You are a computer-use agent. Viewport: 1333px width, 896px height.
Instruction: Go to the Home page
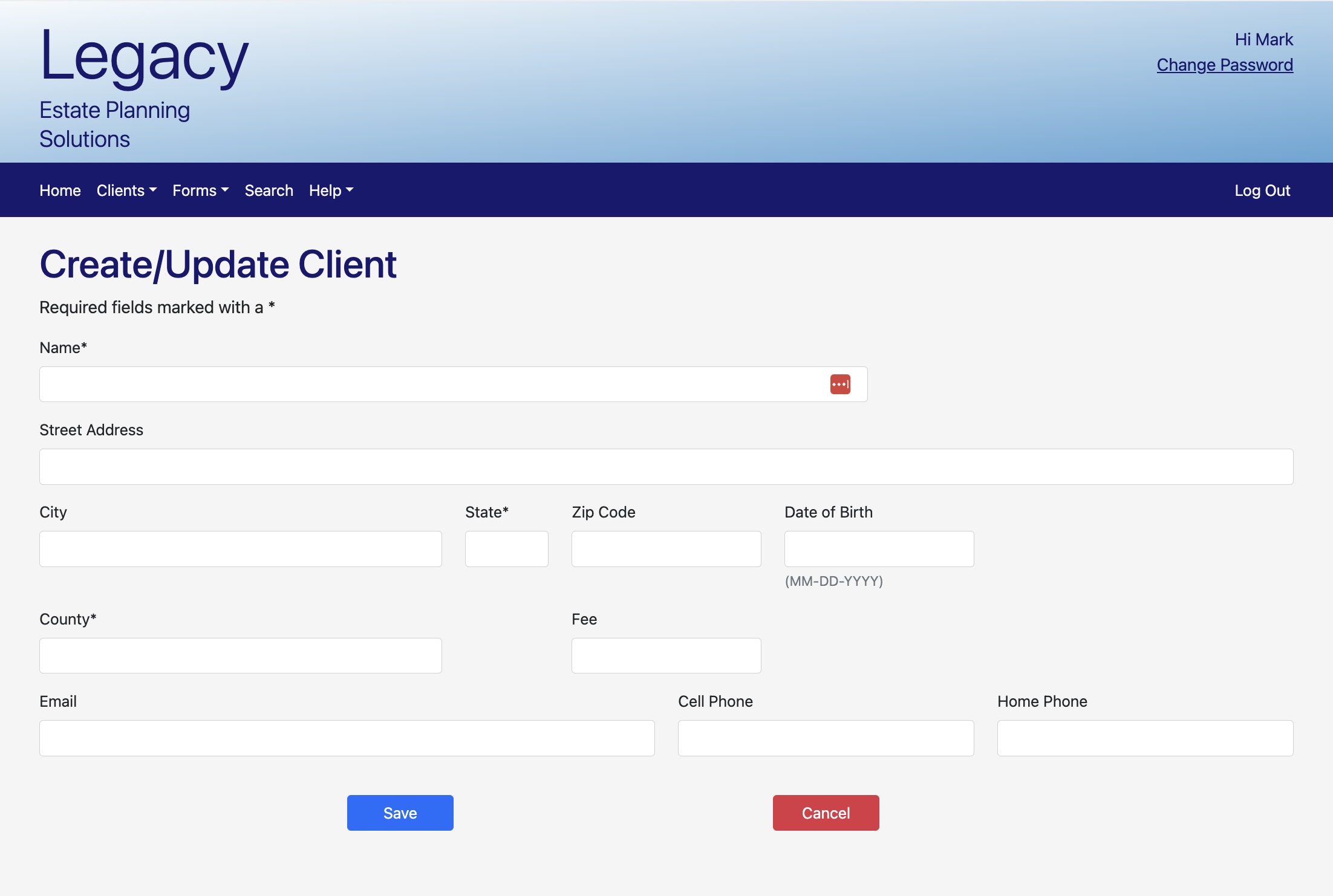[60, 190]
